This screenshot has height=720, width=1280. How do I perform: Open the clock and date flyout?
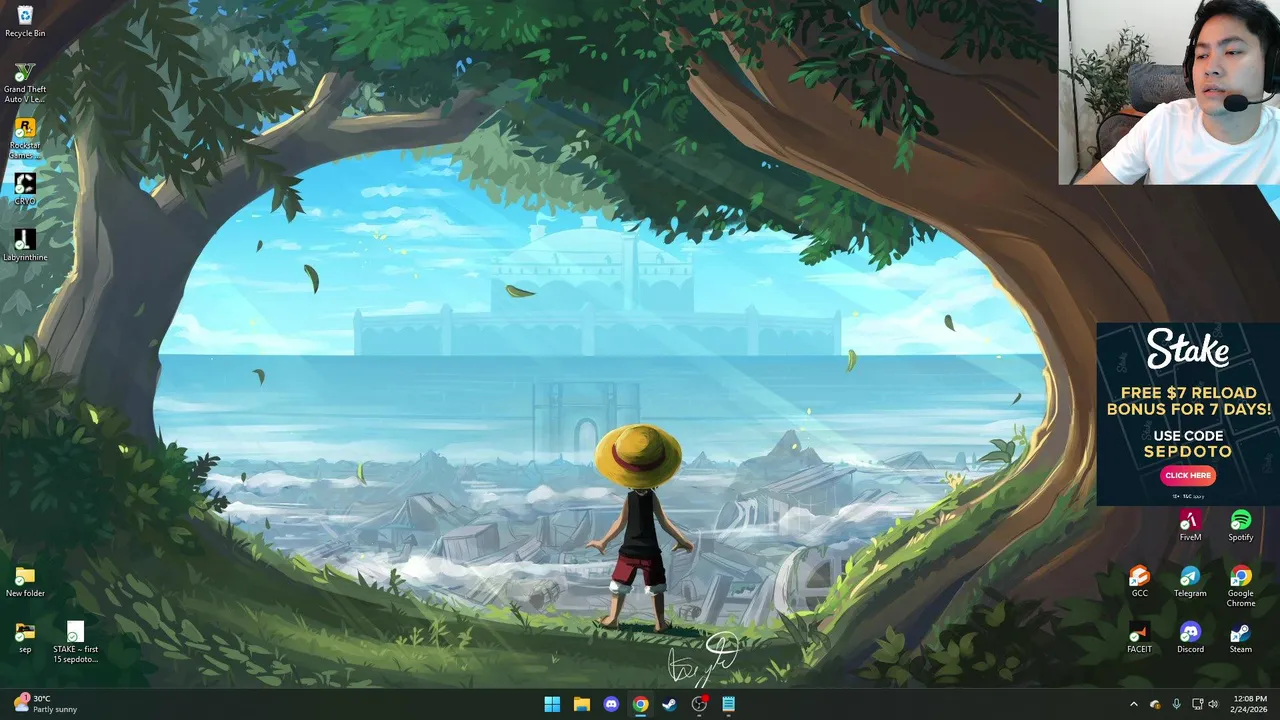pyautogui.click(x=1250, y=704)
